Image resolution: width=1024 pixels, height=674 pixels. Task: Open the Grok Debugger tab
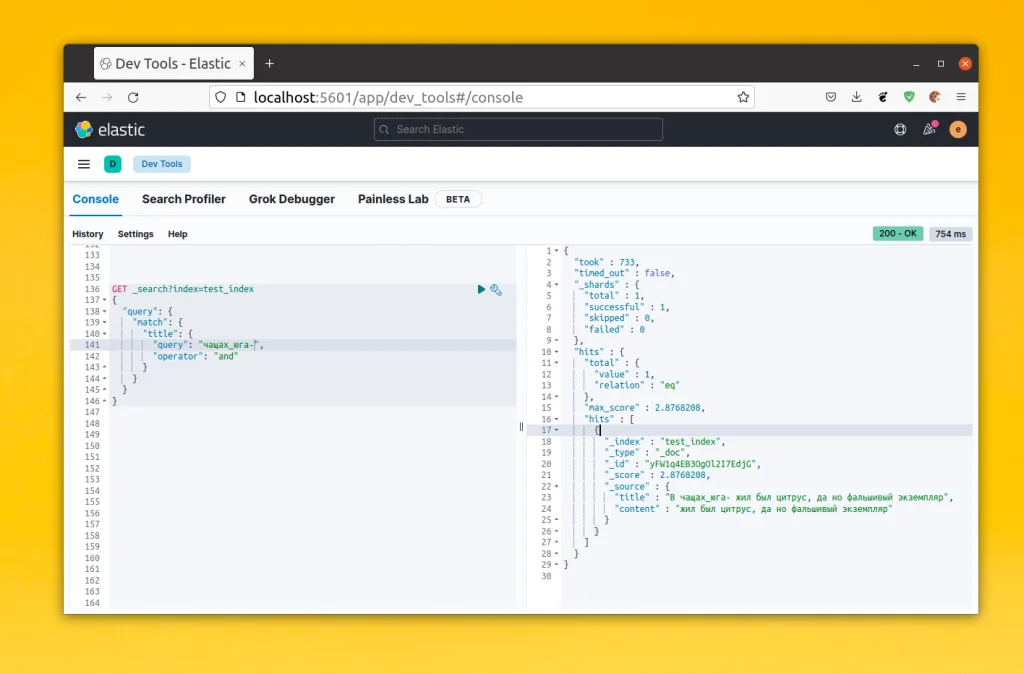pos(291,199)
